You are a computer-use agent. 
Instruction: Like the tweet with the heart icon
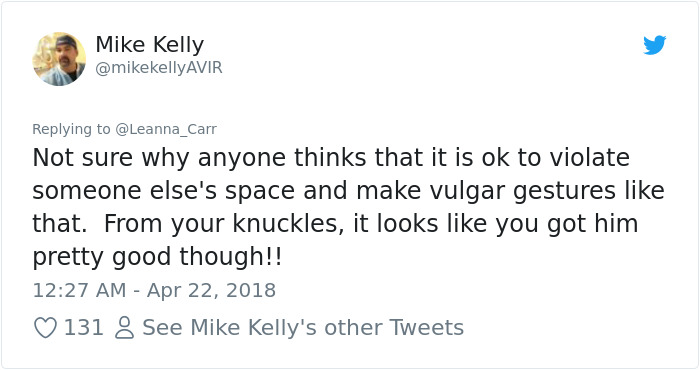(46, 327)
